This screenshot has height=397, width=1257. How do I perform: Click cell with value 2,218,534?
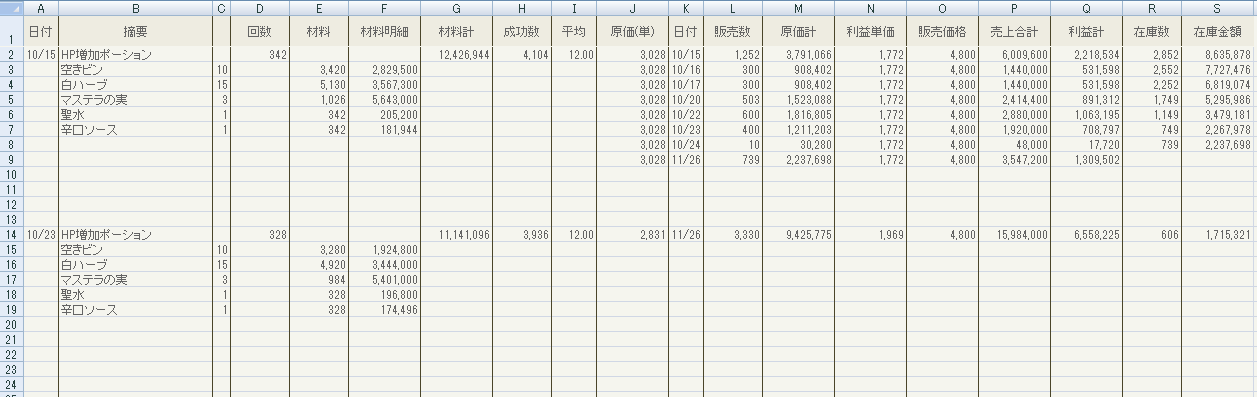1086,54
